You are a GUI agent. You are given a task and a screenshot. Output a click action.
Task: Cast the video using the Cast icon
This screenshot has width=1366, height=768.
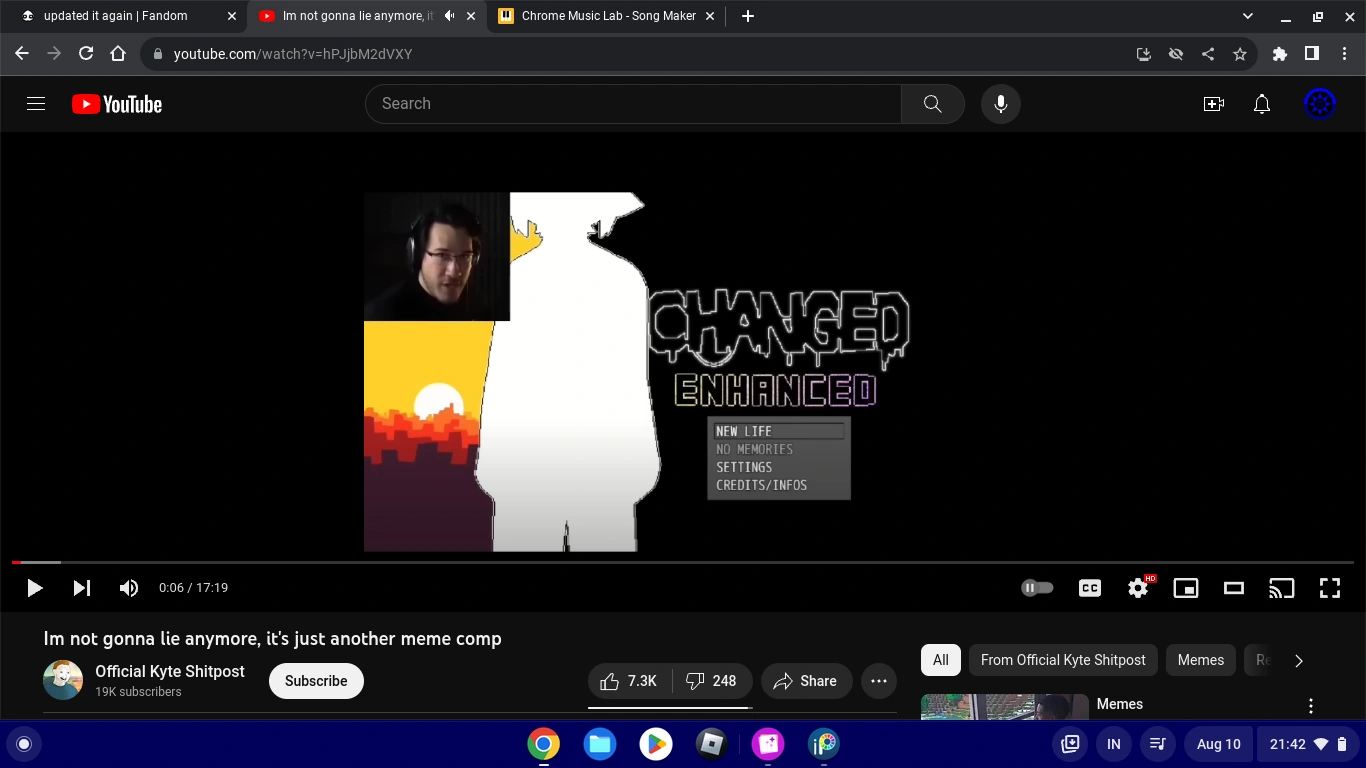[x=1281, y=587]
